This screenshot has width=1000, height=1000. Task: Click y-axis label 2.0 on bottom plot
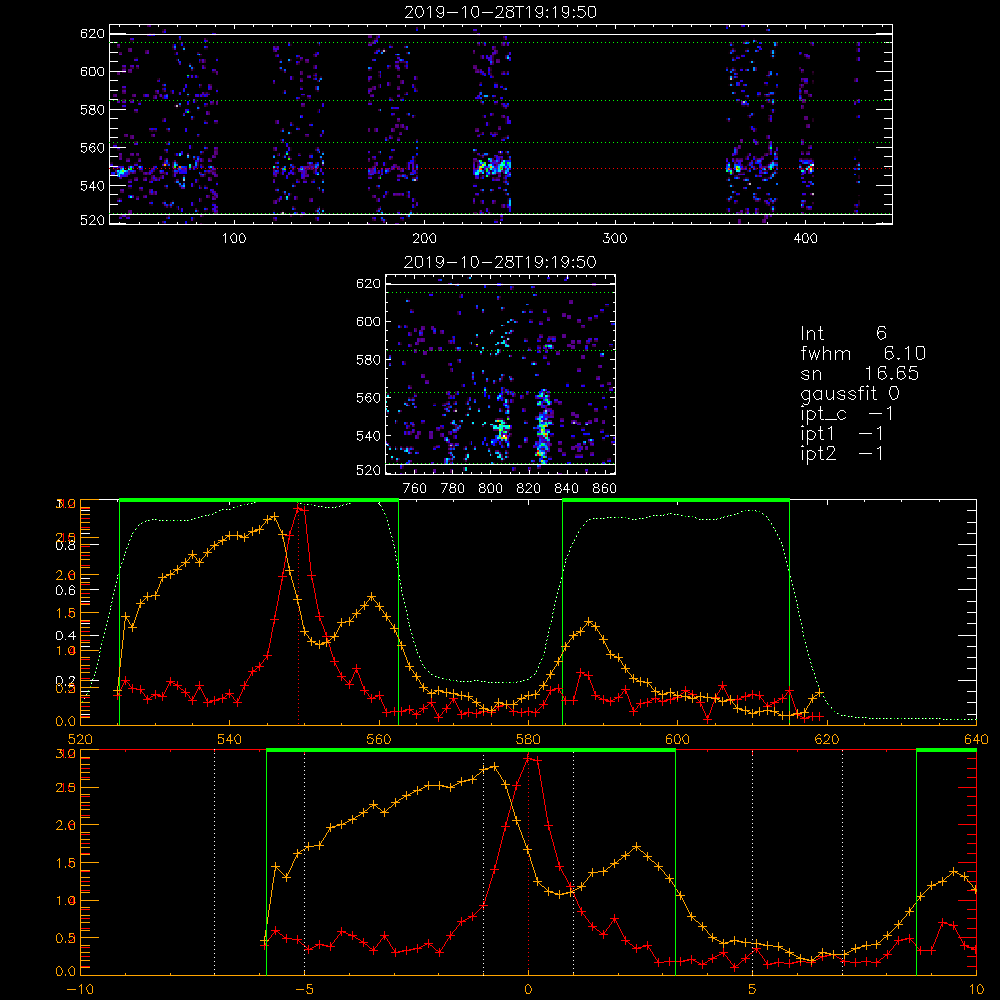tap(67, 825)
